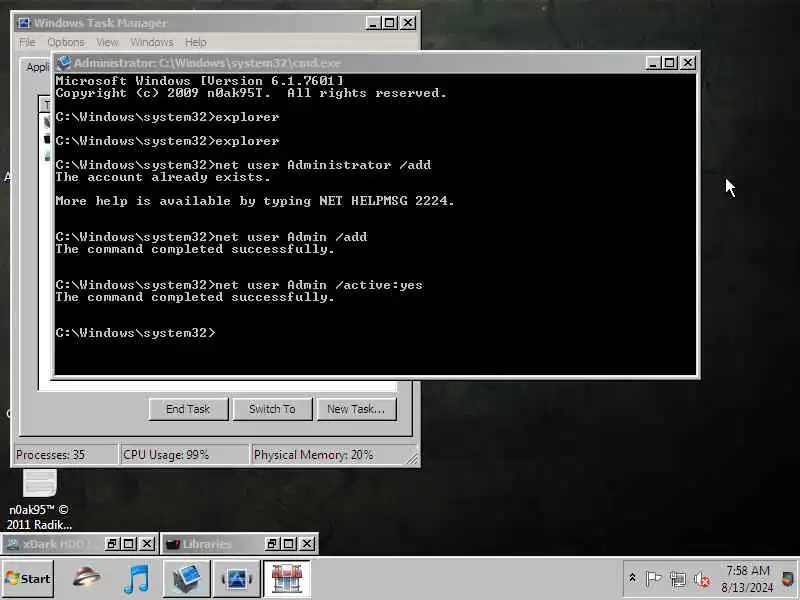This screenshot has height=600, width=800.
Task: Maximize the minimized xDark HDD window
Action: coord(129,544)
